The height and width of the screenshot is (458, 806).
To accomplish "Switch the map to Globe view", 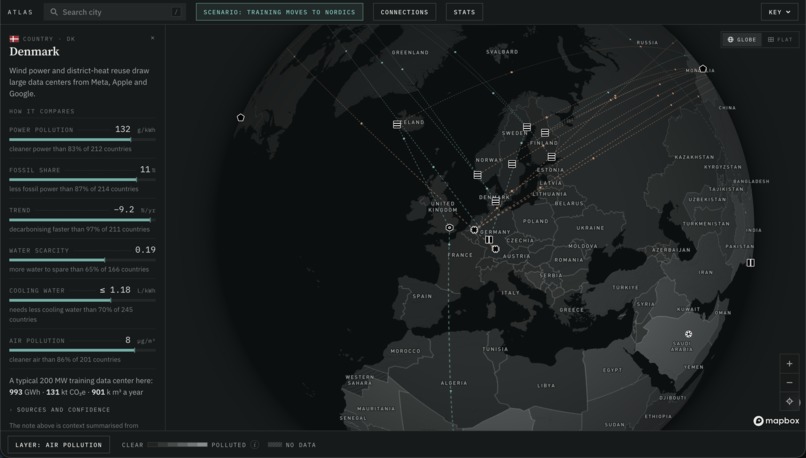I will 742,40.
